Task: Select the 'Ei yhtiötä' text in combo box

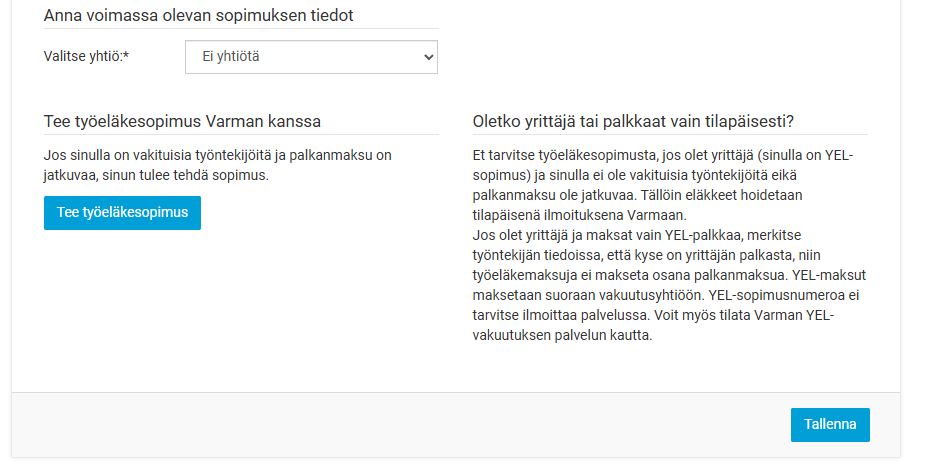Action: coord(231,56)
